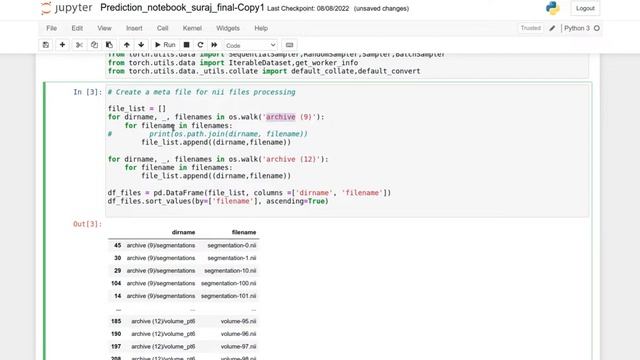
Task: Copy selected cells icon
Action: click(94, 45)
